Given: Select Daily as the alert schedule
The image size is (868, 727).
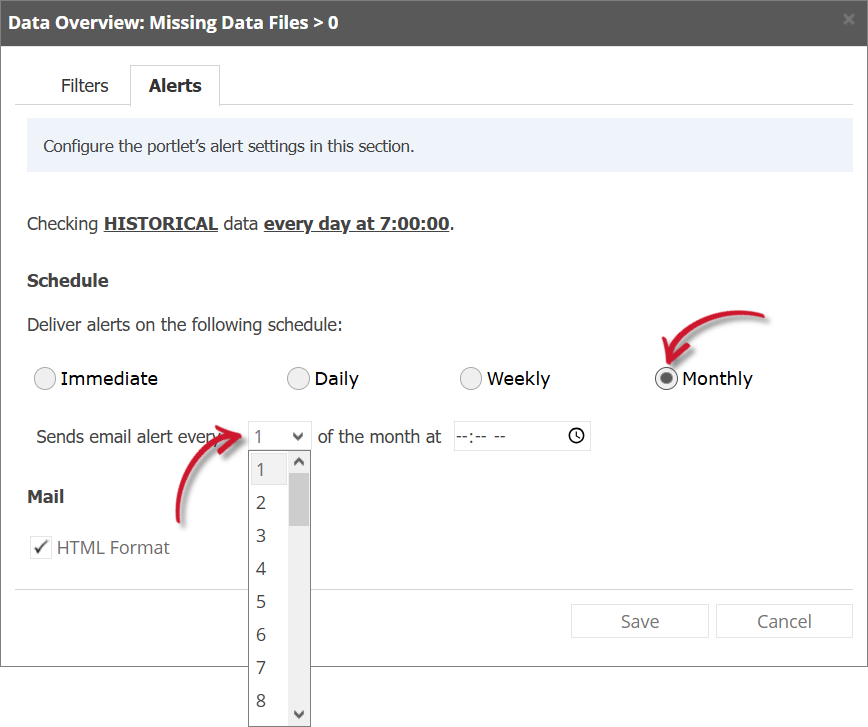Looking at the screenshot, I should tap(297, 378).
